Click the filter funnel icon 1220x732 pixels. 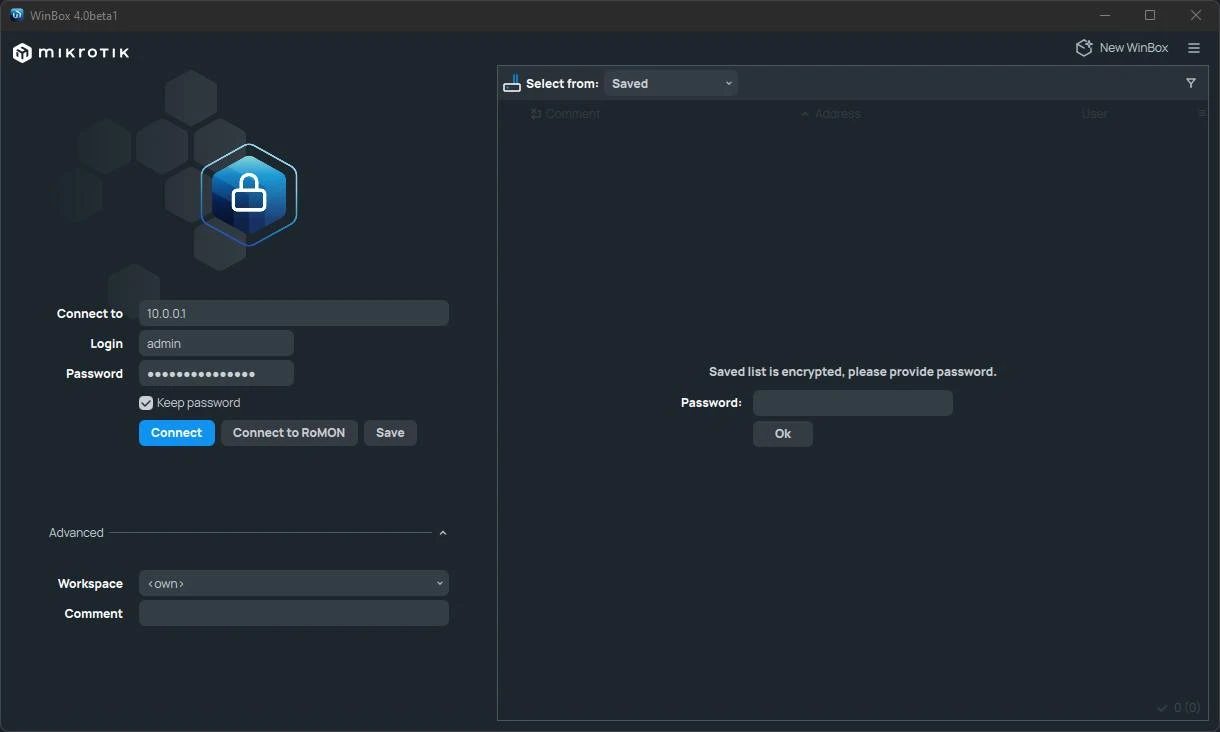[x=1190, y=83]
